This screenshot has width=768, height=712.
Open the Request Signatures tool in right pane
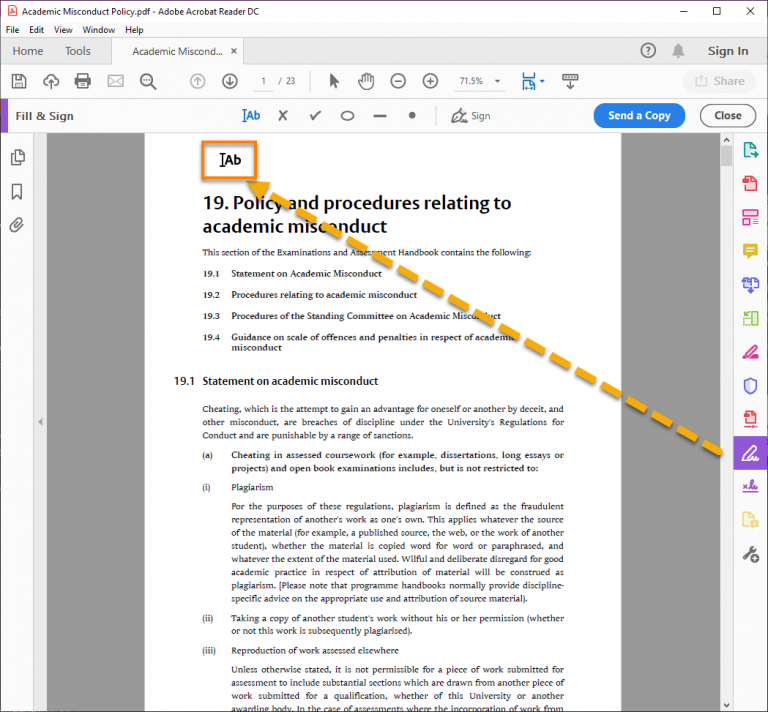pos(750,486)
